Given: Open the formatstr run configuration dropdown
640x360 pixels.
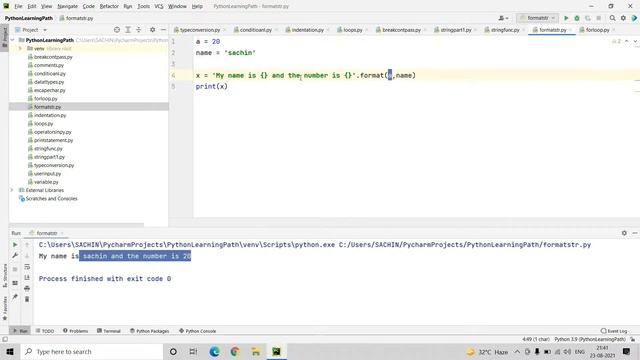Looking at the screenshot, I should (x=537, y=18).
